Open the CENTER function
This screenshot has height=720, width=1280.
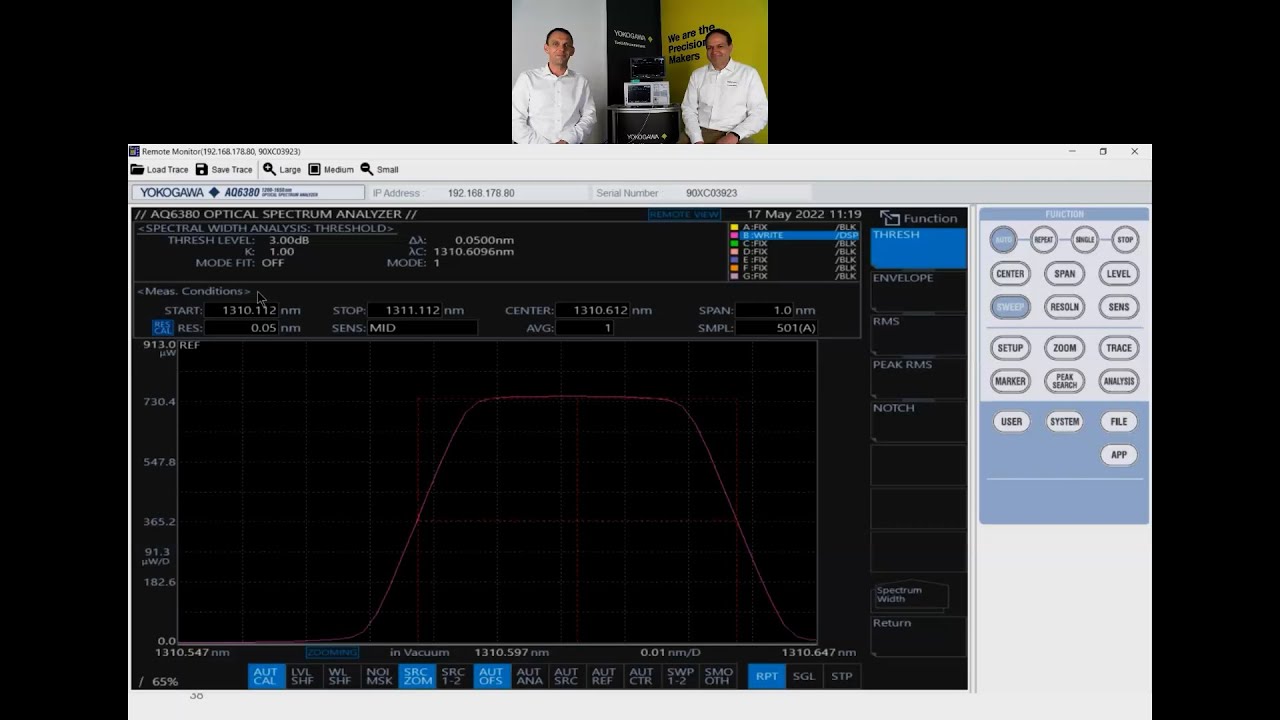tap(1010, 274)
